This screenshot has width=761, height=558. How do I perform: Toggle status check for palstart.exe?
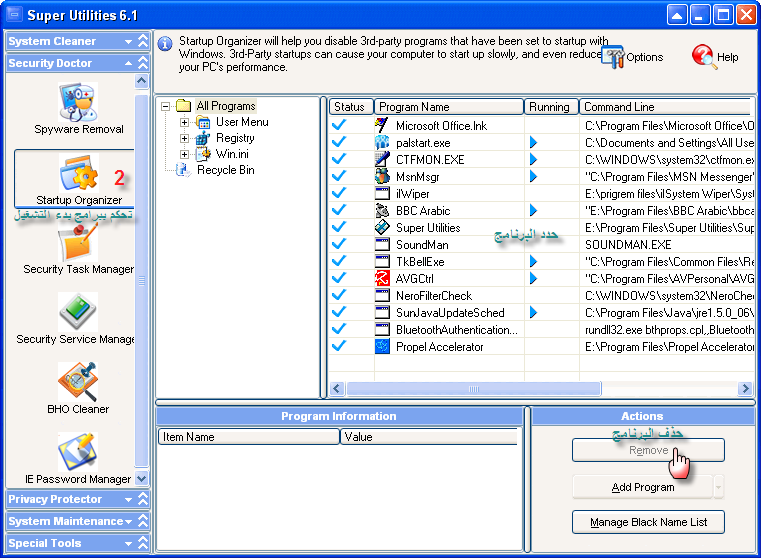pyautogui.click(x=339, y=142)
